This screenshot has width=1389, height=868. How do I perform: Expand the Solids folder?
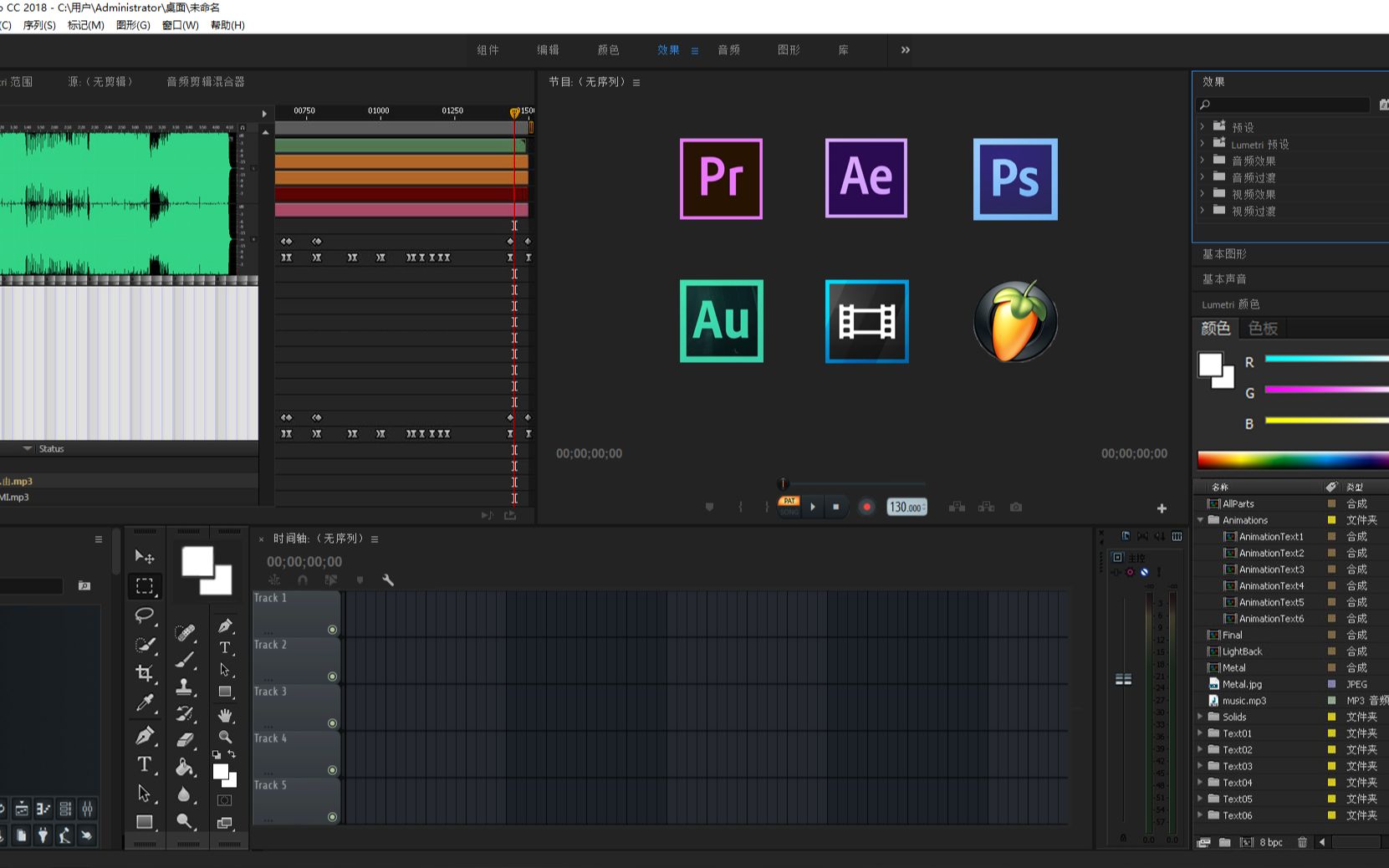tap(1201, 717)
